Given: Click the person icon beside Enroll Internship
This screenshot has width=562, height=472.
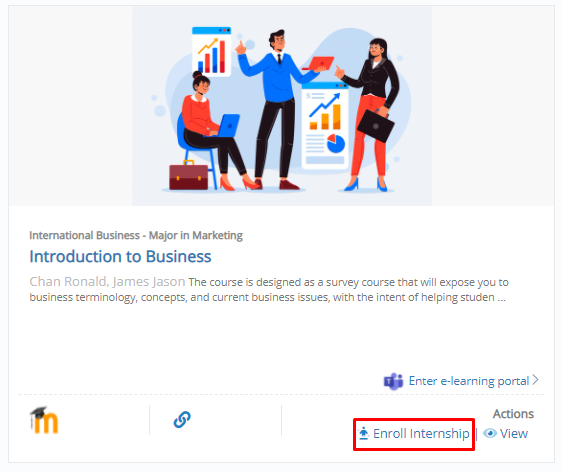Looking at the screenshot, I should pos(363,433).
